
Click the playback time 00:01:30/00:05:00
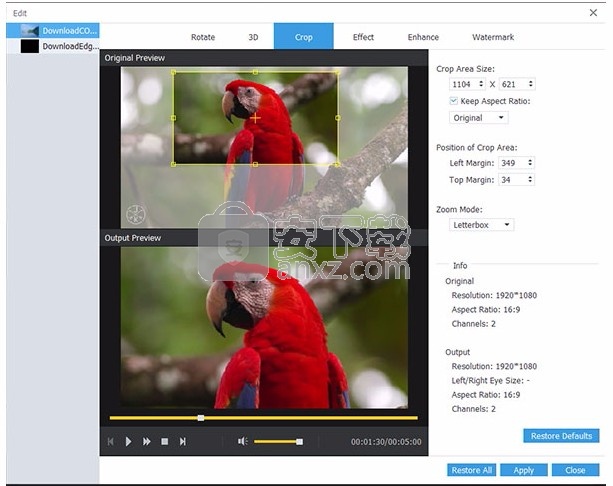386,442
